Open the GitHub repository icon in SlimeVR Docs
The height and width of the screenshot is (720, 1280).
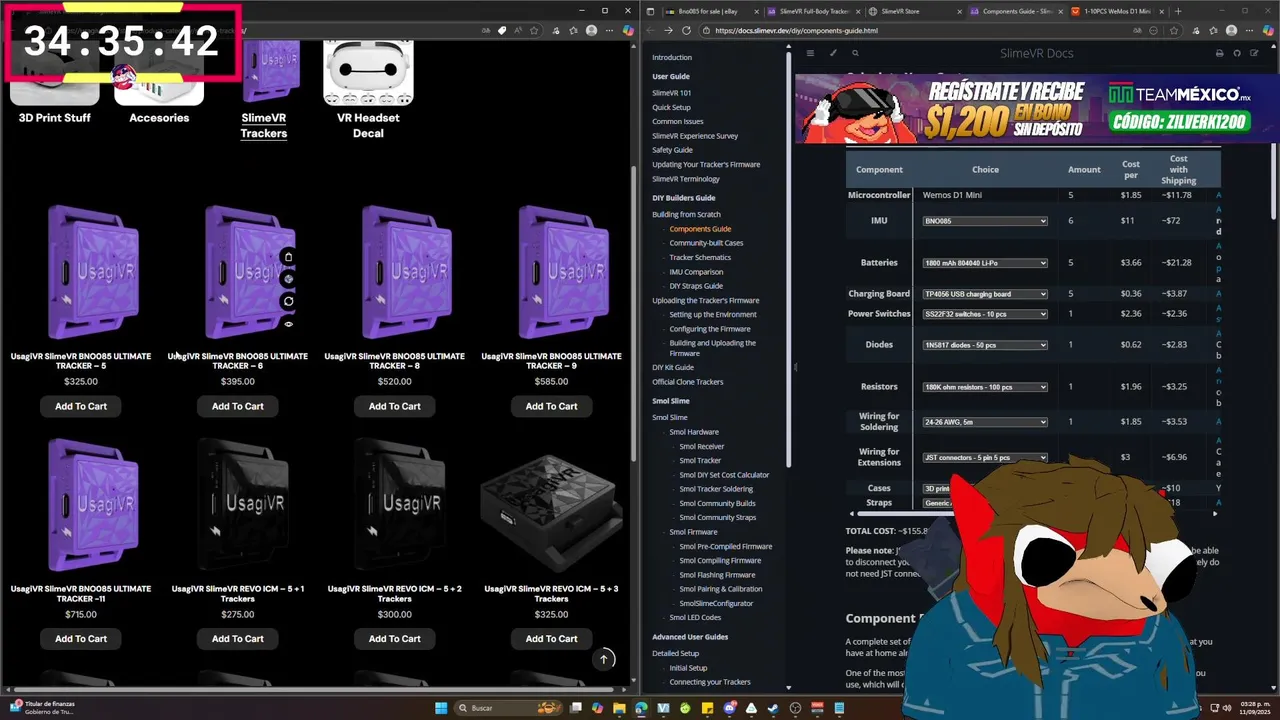point(1237,53)
